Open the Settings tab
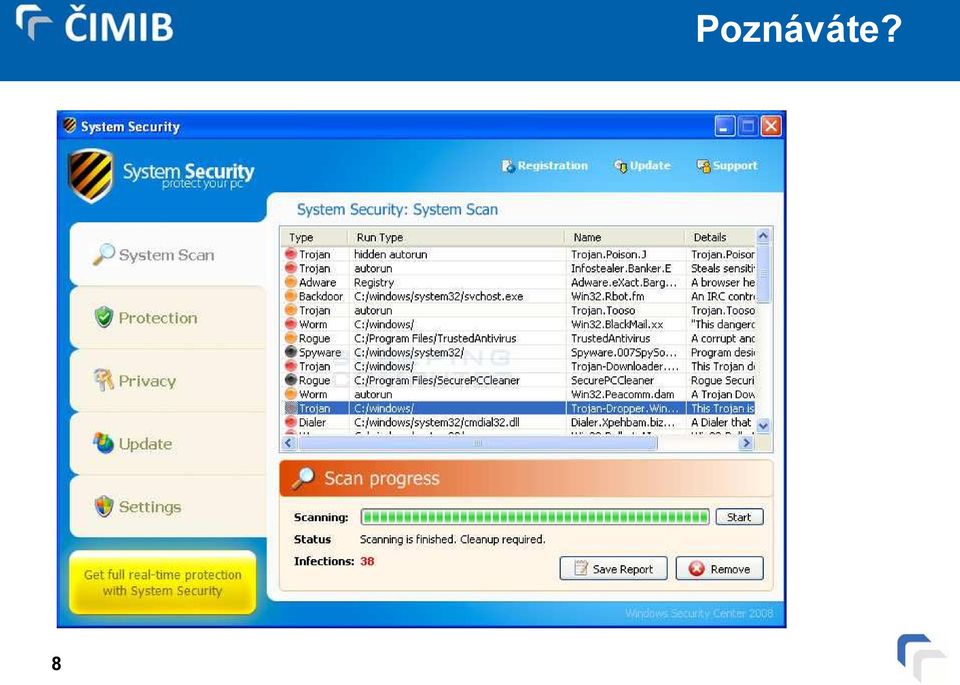Screen dimensions: 960x685 168,506
